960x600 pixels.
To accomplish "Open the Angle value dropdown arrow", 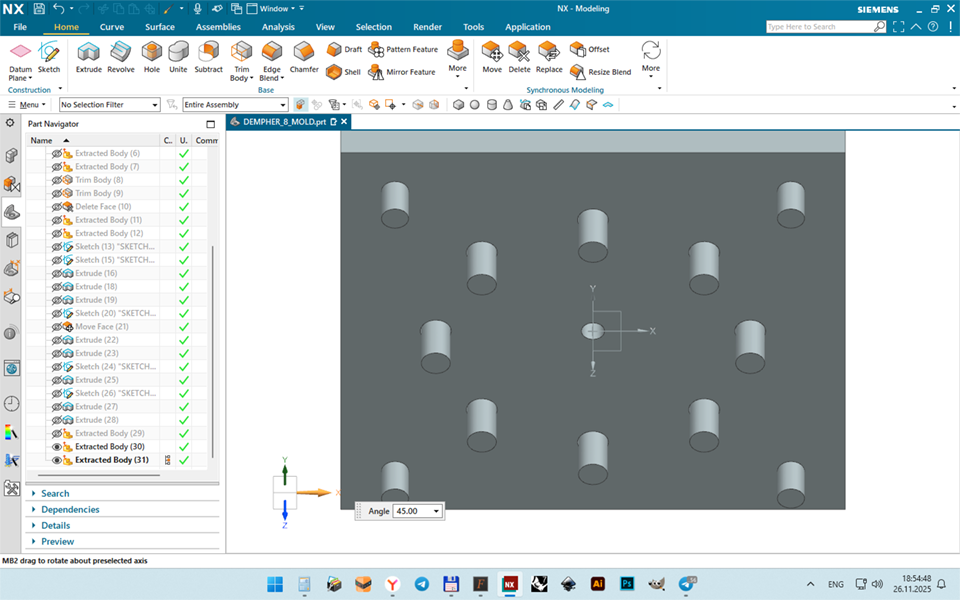I will pos(436,511).
